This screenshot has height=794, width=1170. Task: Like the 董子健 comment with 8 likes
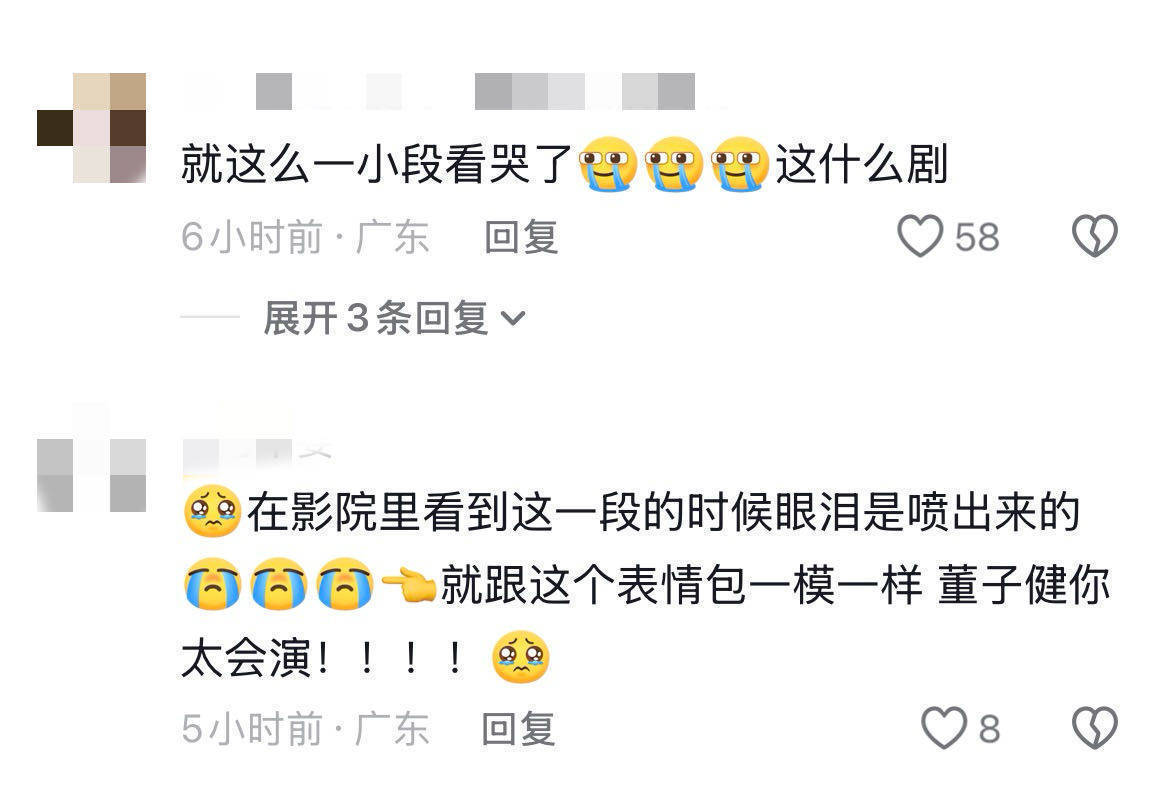[944, 728]
